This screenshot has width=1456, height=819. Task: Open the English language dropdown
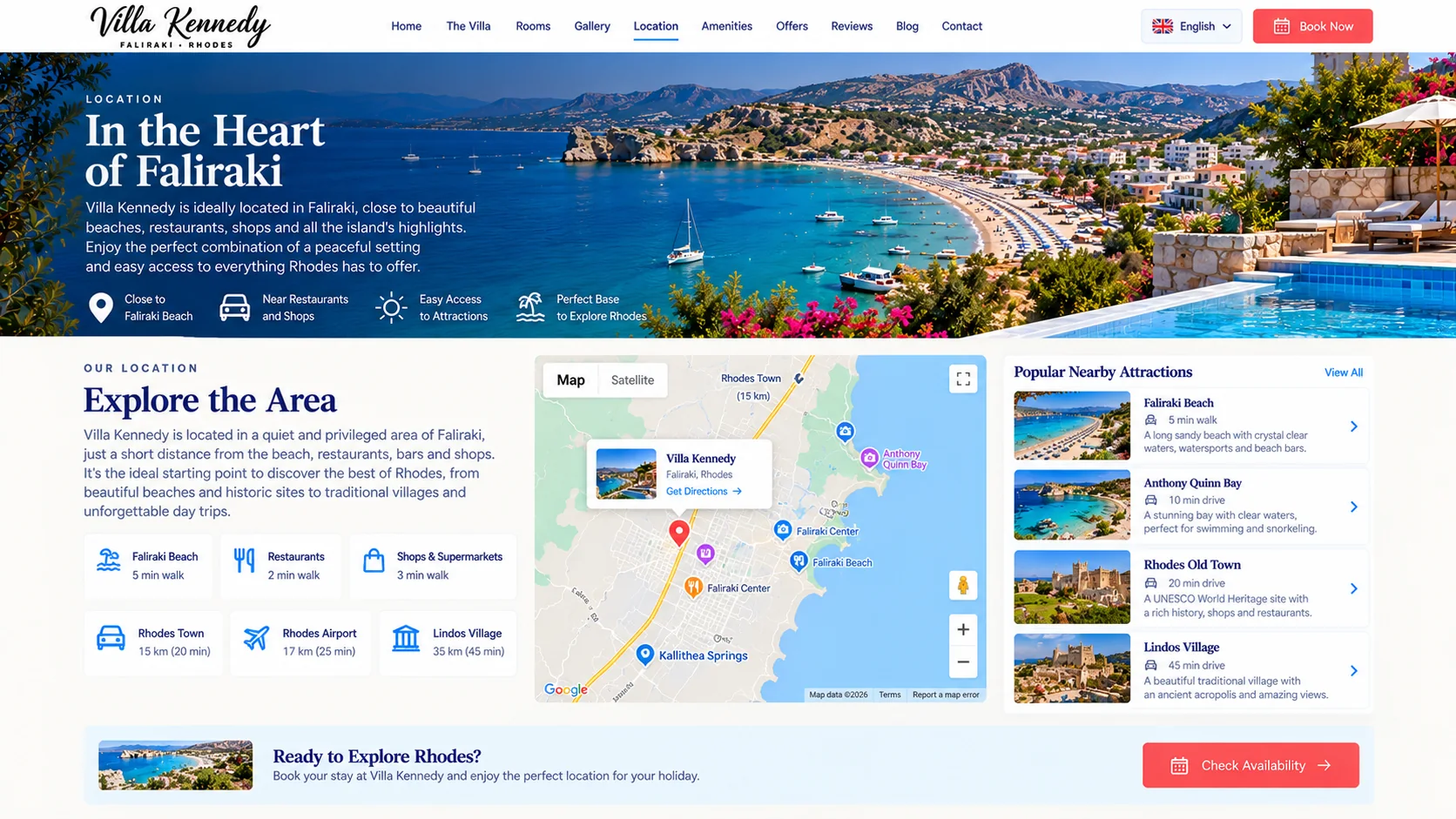[1191, 26]
